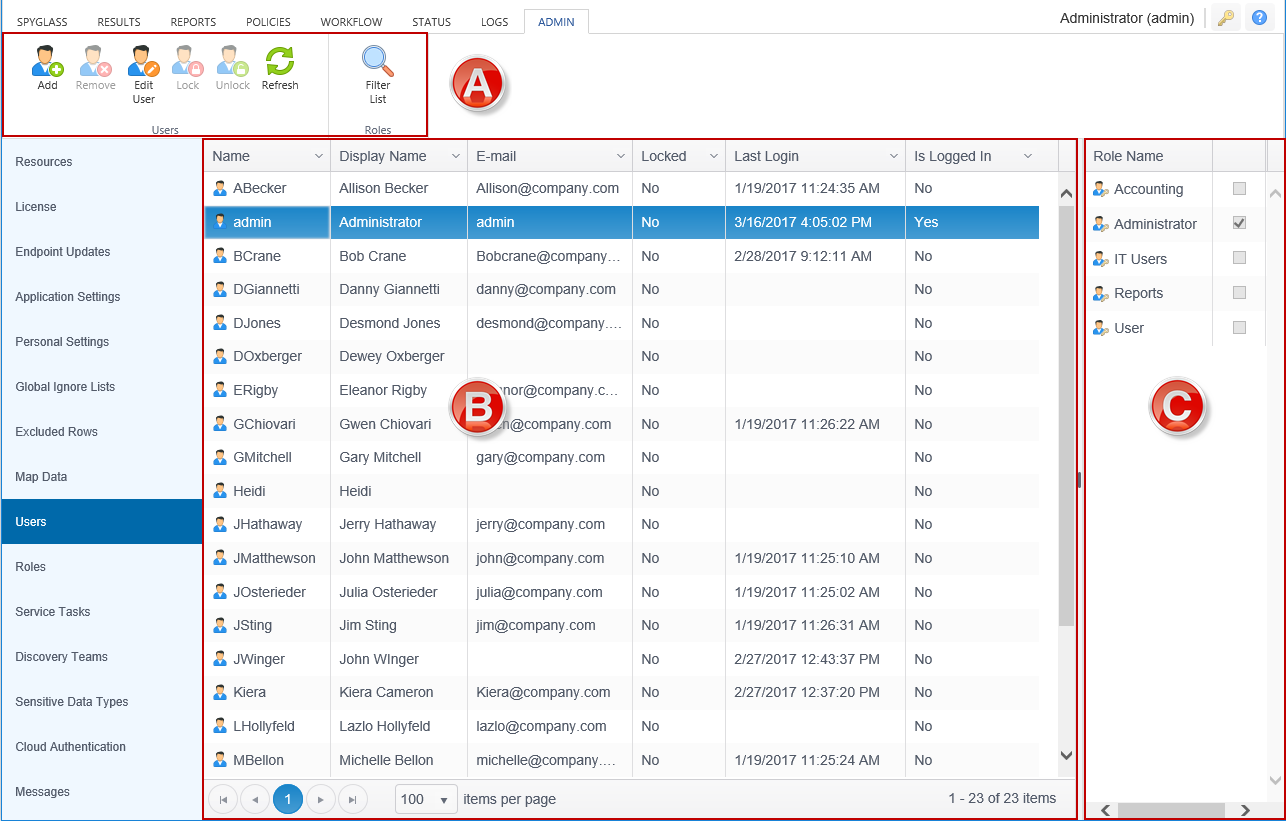This screenshot has height=821, width=1286.
Task: Click the Unlock user icon
Action: pyautogui.click(x=233, y=63)
